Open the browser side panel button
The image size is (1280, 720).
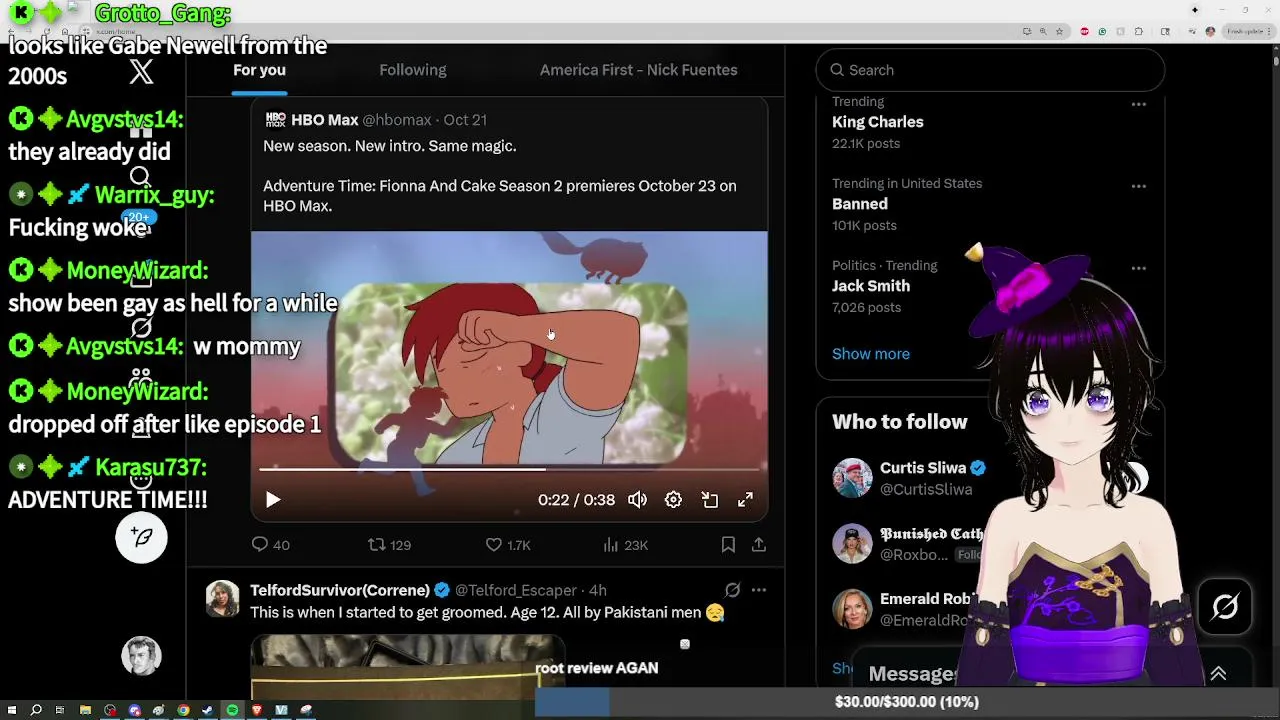[1165, 32]
